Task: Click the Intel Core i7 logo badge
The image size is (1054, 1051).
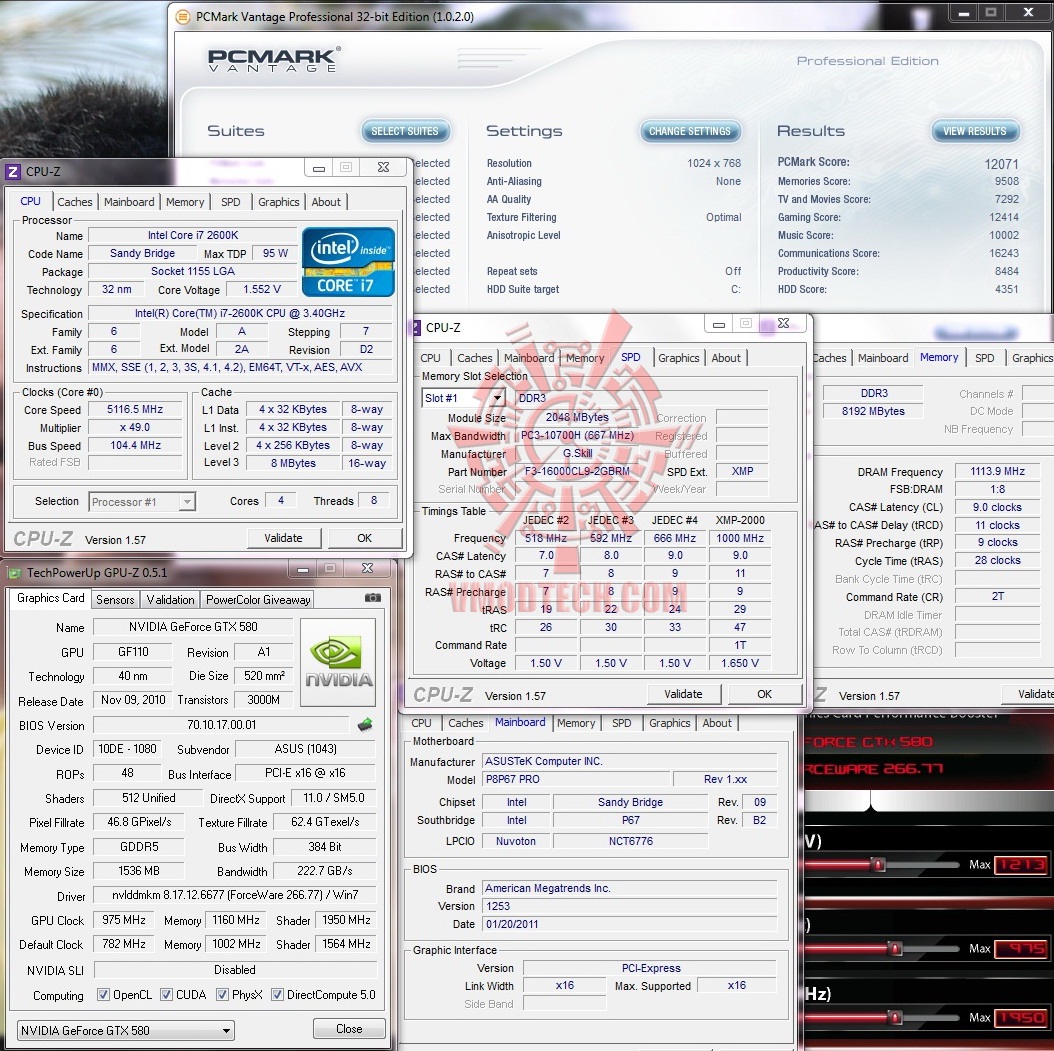Action: click(x=348, y=262)
